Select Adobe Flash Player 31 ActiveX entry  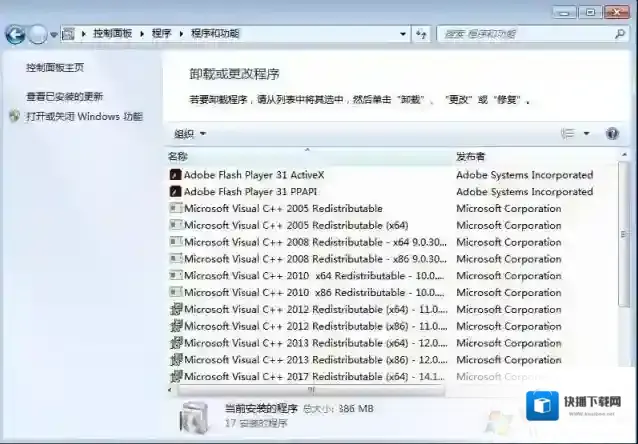(254, 175)
